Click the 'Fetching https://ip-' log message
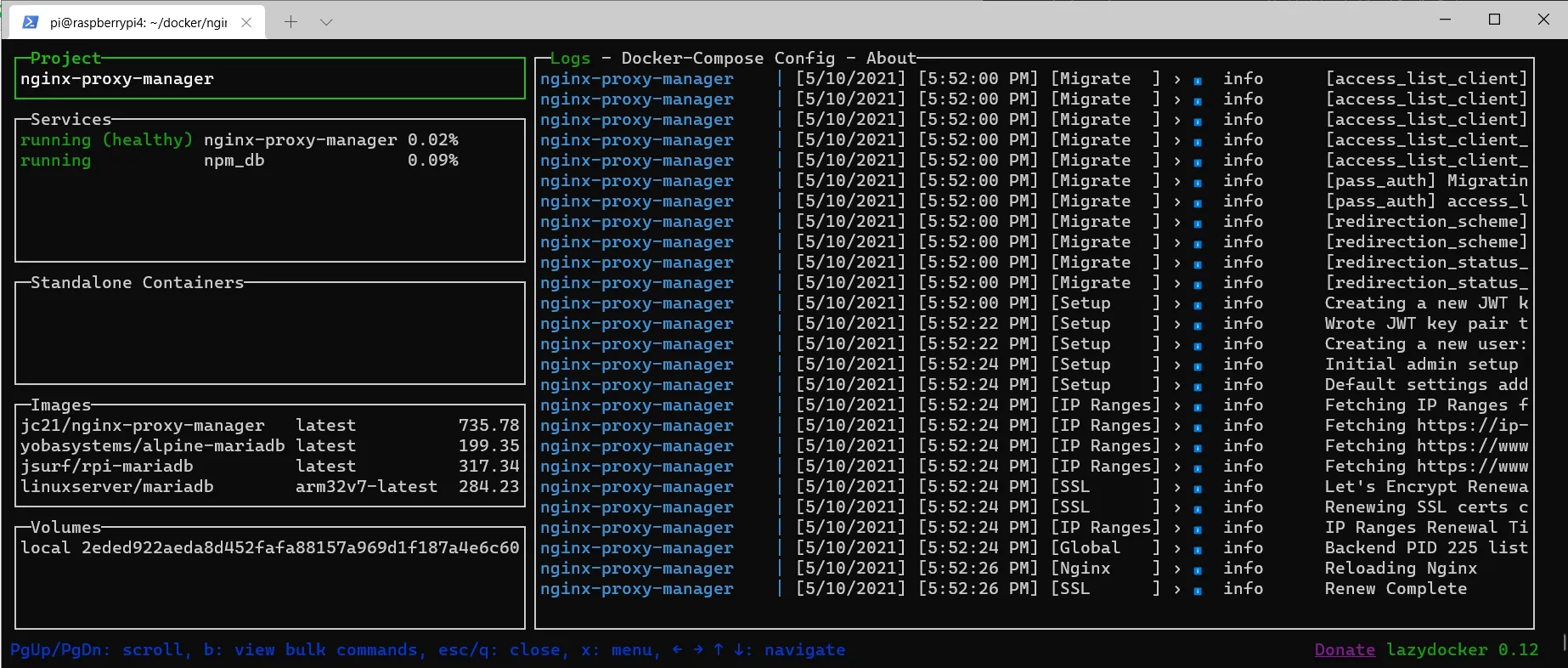 tap(1426, 426)
